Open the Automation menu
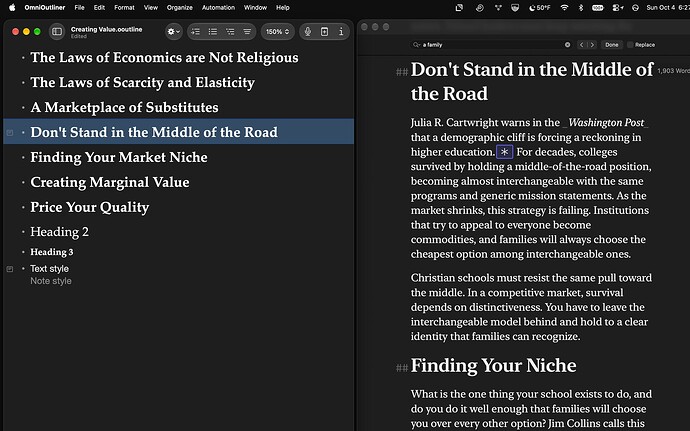The image size is (690, 431). click(218, 7)
